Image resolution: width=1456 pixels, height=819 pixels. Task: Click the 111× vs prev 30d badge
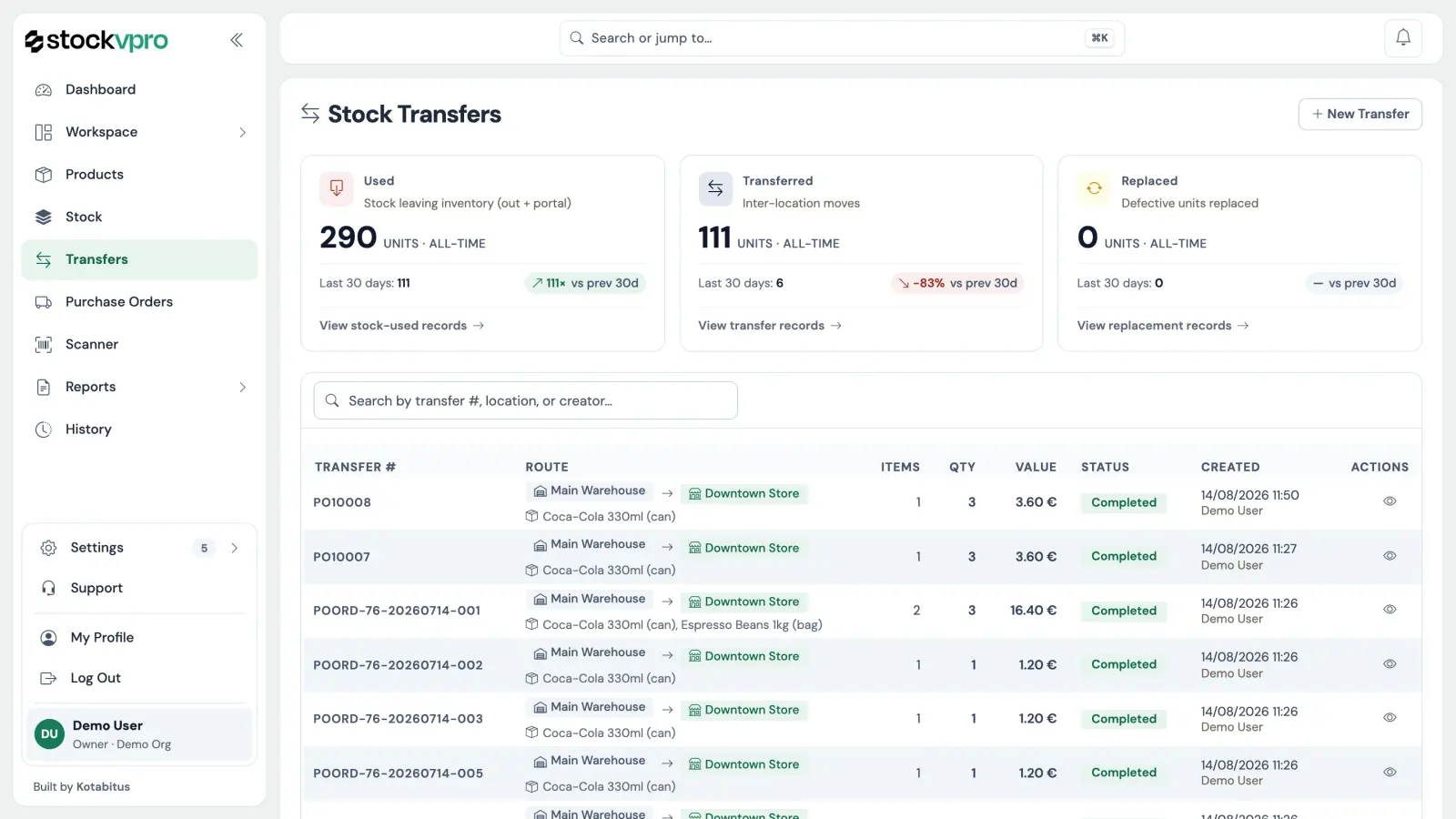[x=585, y=283]
